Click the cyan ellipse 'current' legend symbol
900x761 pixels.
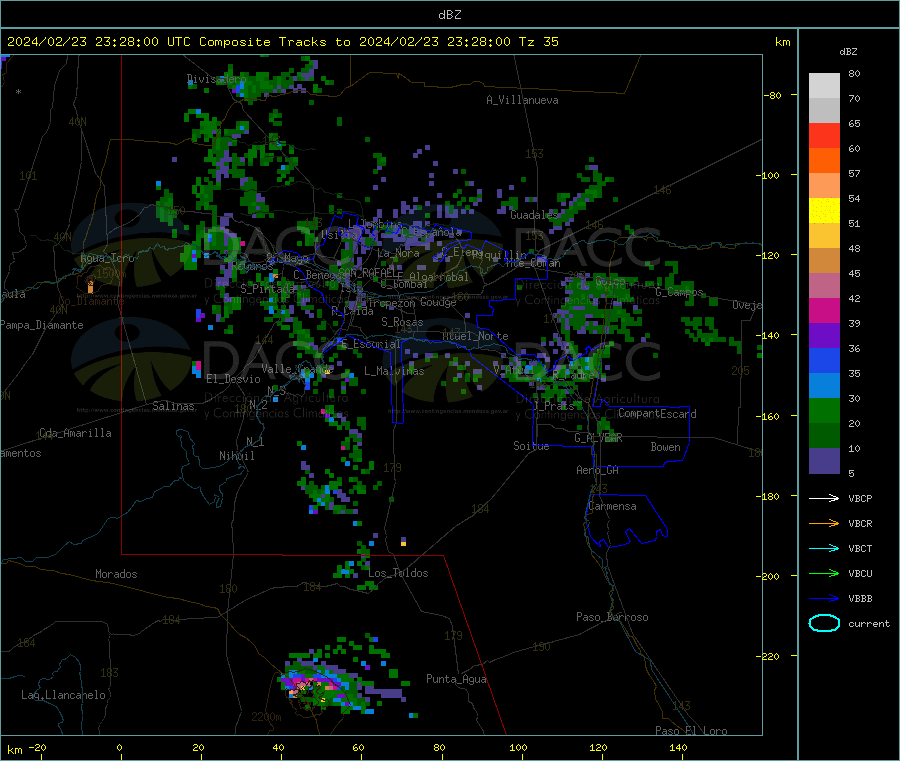[x=824, y=623]
